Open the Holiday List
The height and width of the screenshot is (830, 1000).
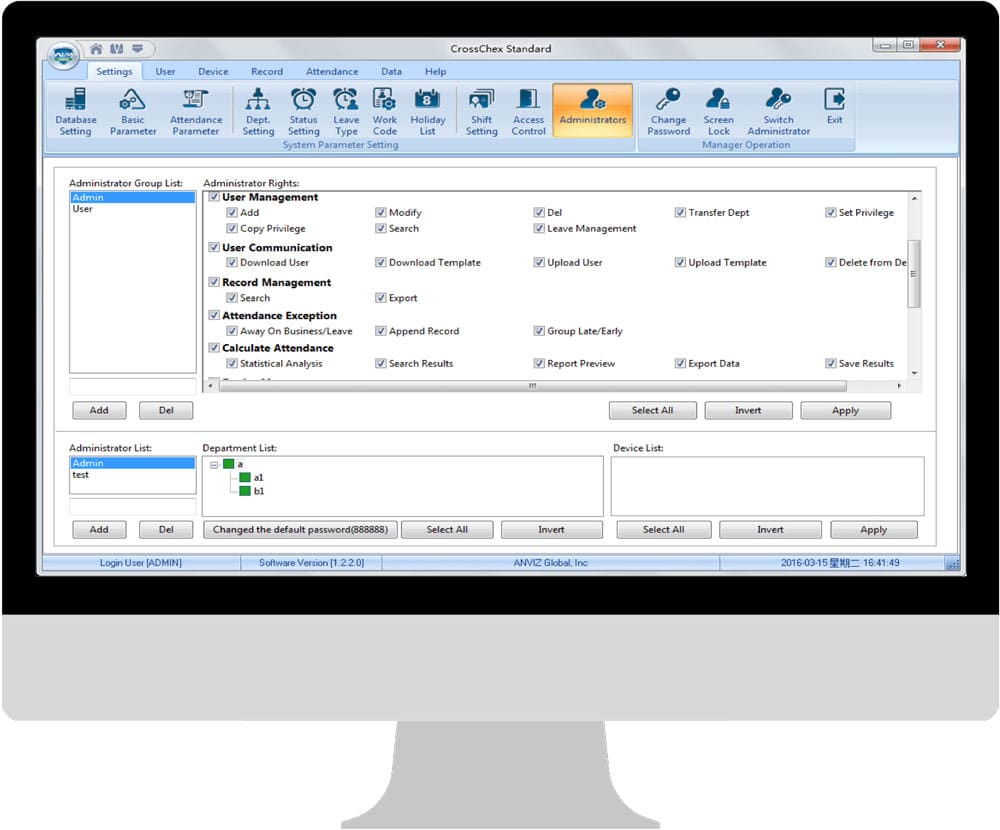click(x=427, y=112)
